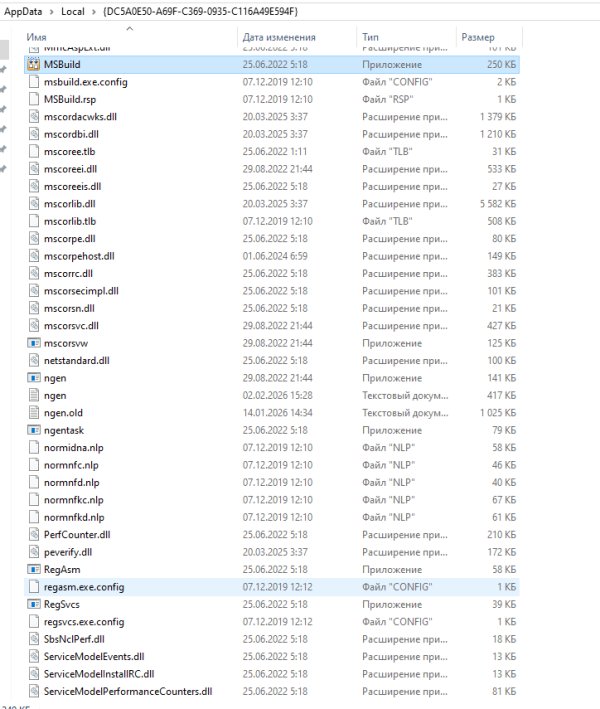This screenshot has height=709, width=600.
Task: Click the PerfCounter.dll icon
Action: pos(34,535)
